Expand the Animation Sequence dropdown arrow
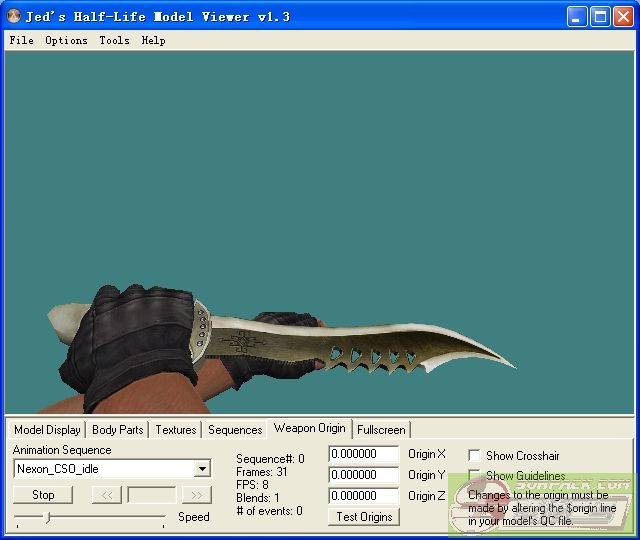Viewport: 640px width, 540px height. coord(202,469)
